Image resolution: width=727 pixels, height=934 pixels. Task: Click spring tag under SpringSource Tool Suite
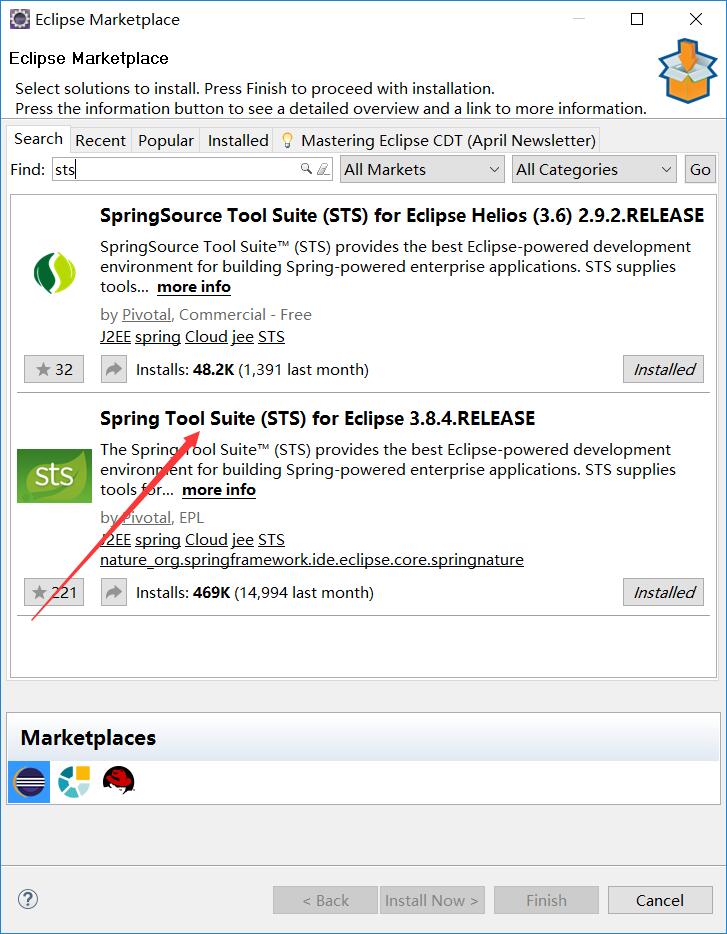tap(158, 337)
